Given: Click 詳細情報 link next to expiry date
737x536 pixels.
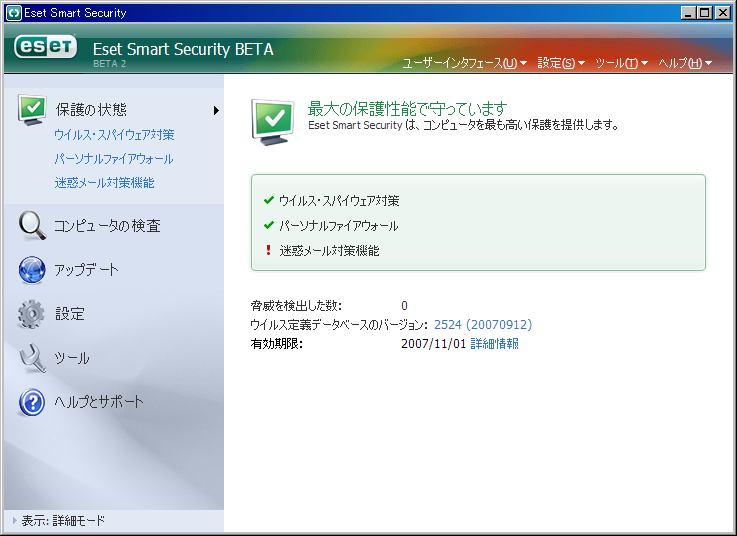Looking at the screenshot, I should tap(494, 344).
